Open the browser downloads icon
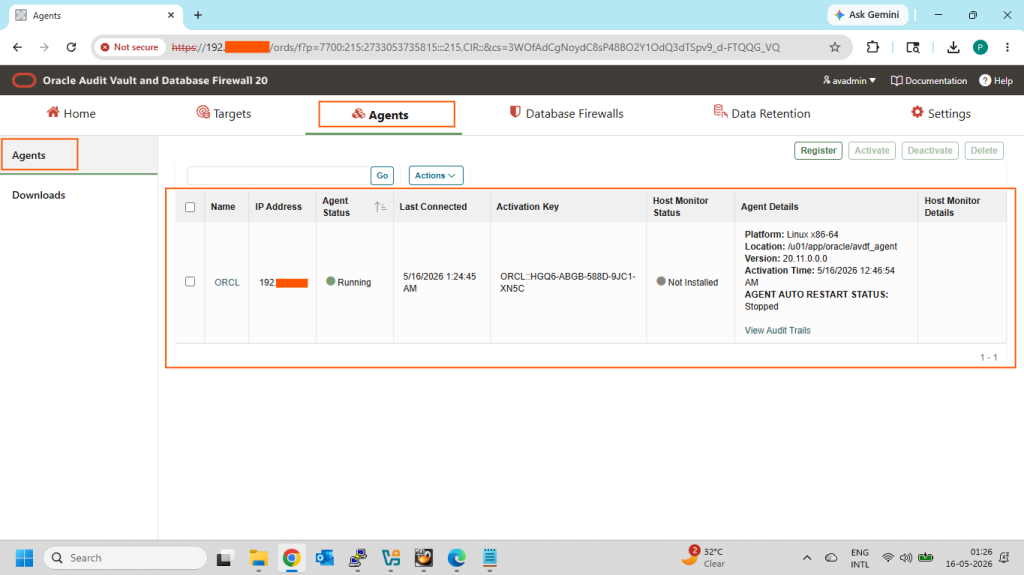The image size is (1024, 575). tap(953, 47)
